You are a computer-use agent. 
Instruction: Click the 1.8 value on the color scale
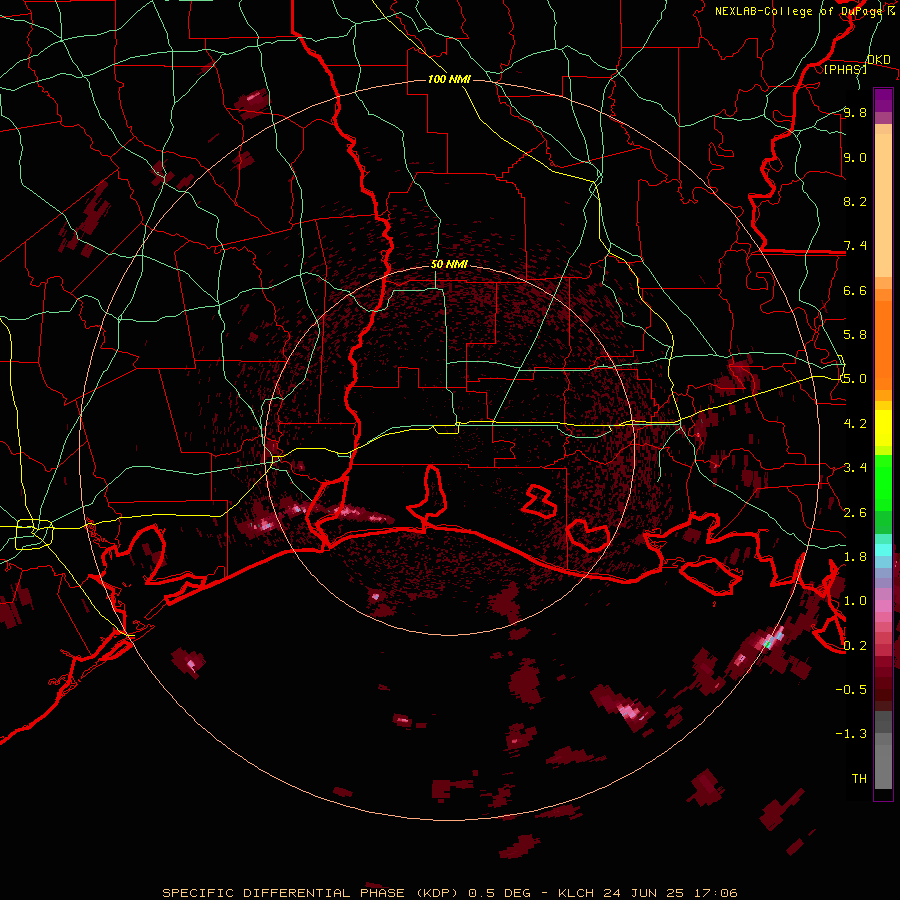tap(855, 557)
